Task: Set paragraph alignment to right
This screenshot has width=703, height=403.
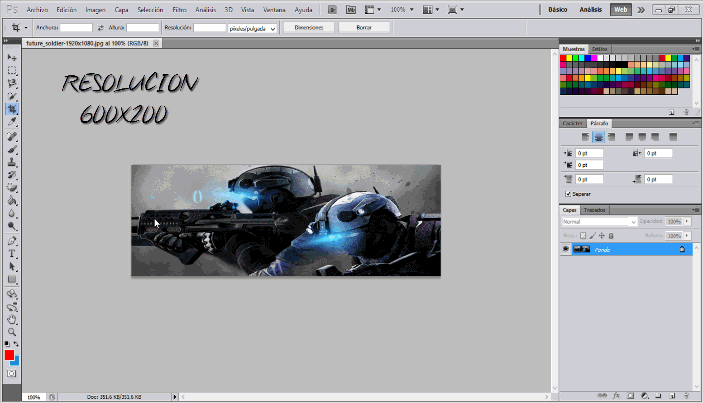Action: [611, 137]
